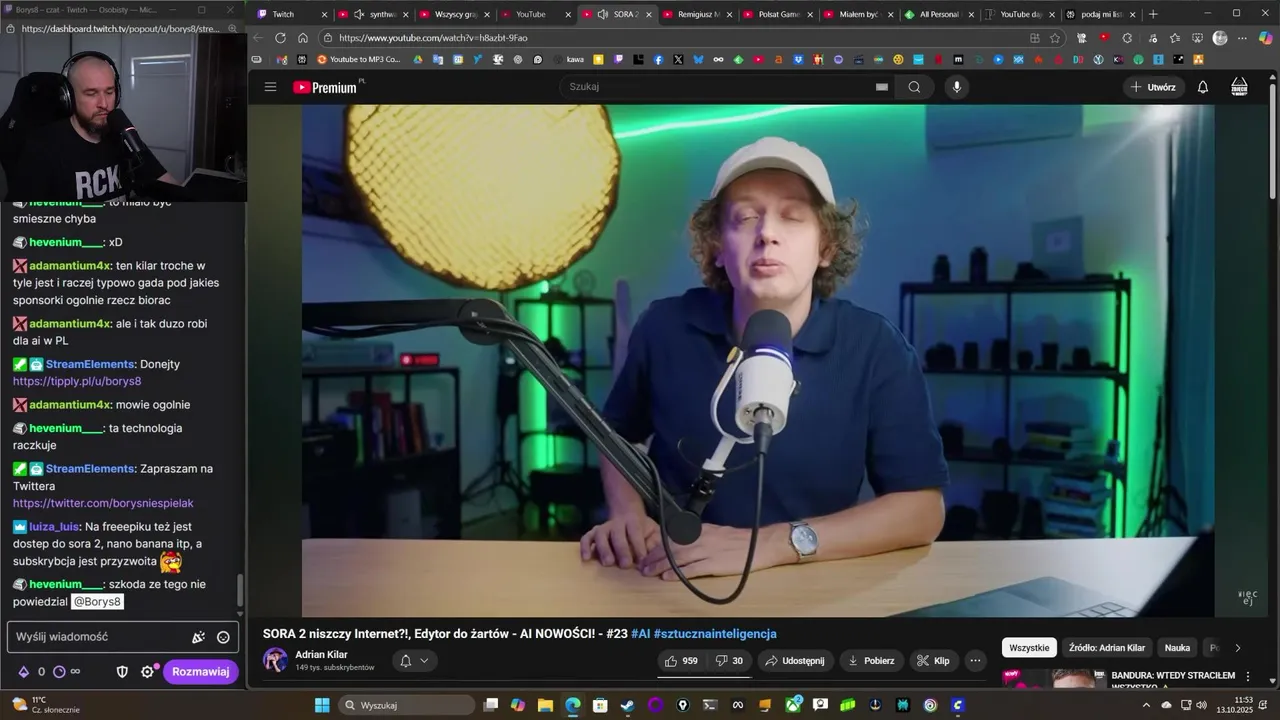This screenshot has width=1280, height=720.
Task: Open YouTube account avatar menu
Action: tap(1239, 87)
